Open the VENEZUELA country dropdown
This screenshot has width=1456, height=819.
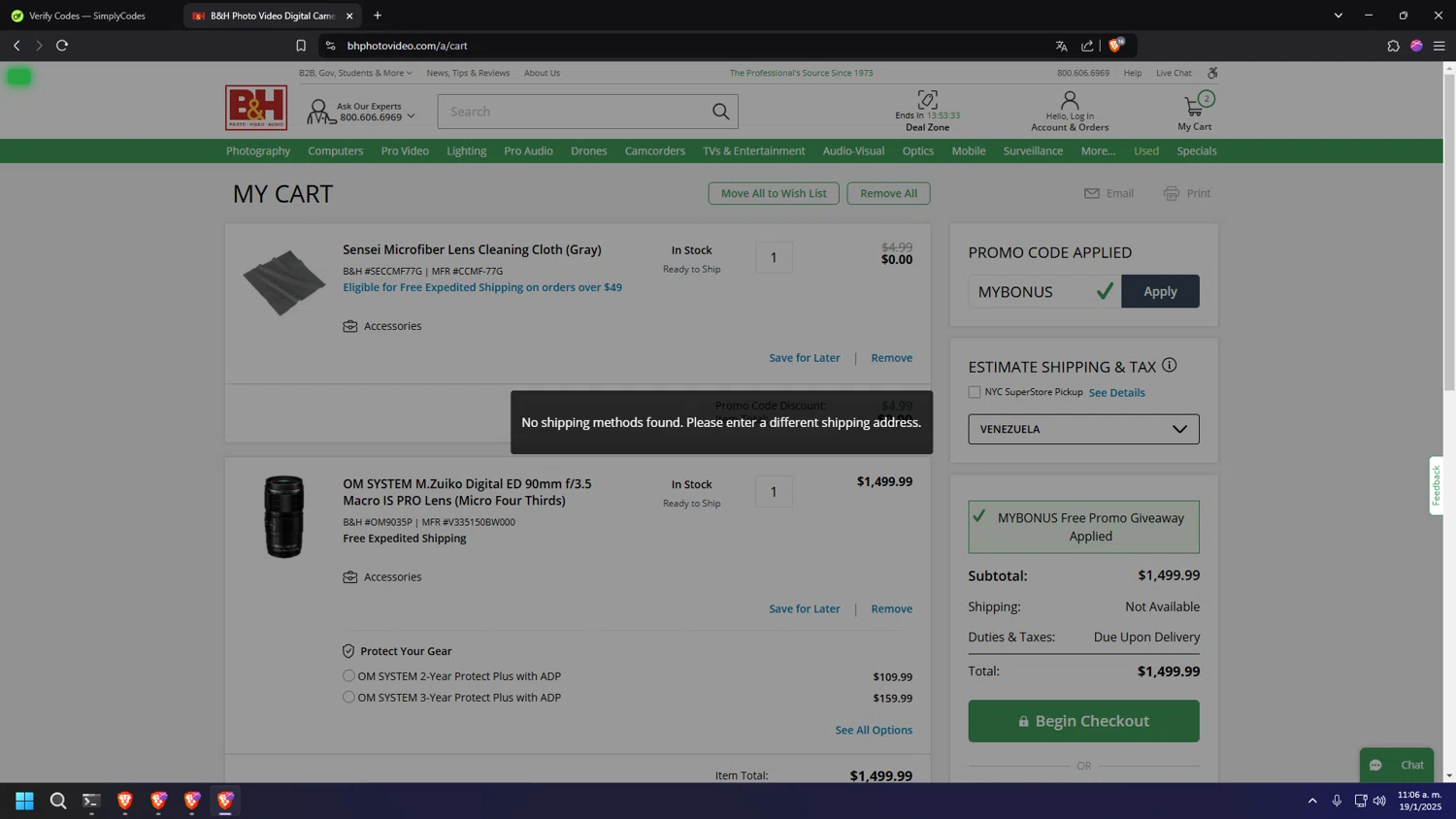[1083, 429]
